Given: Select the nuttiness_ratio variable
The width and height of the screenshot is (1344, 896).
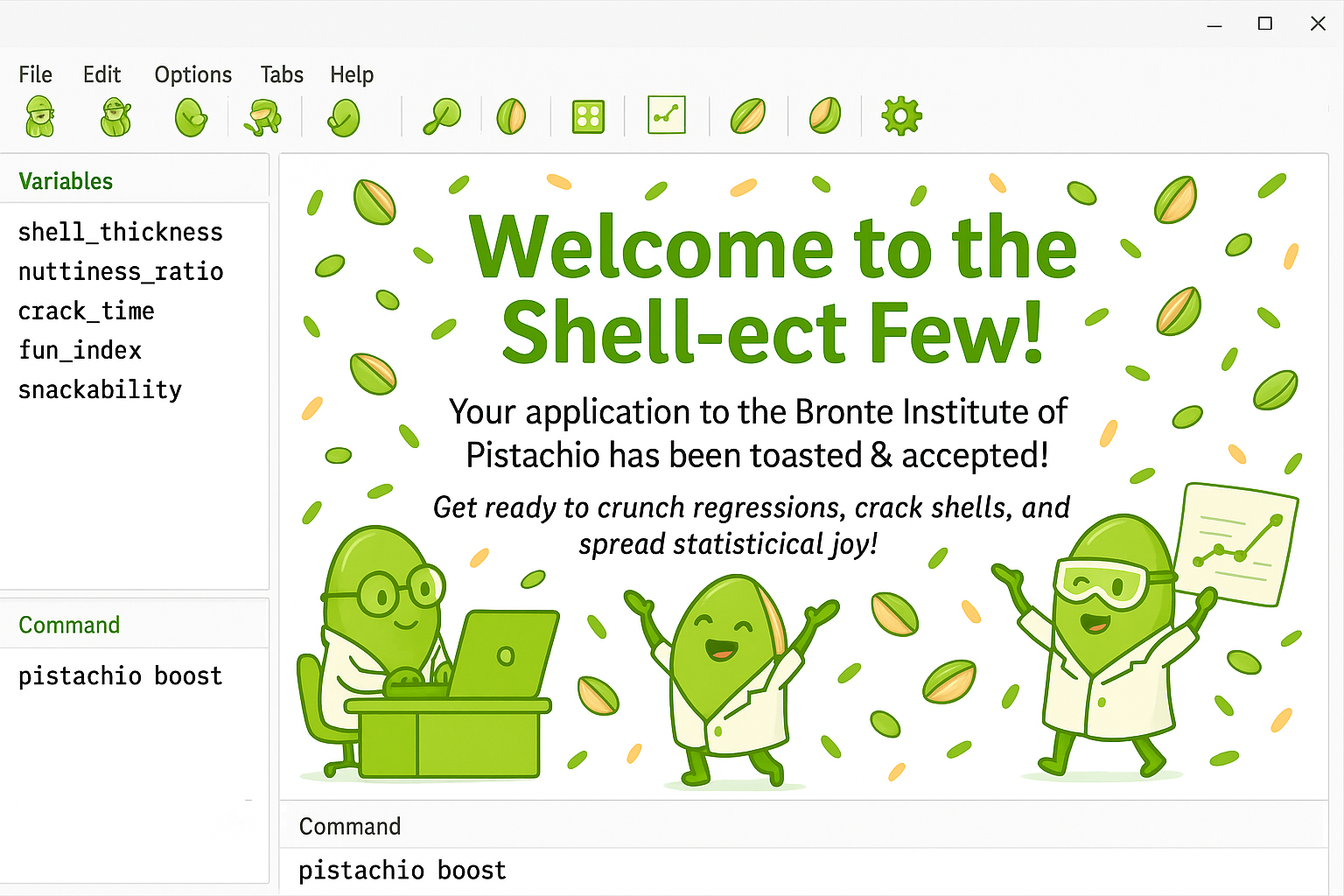Looking at the screenshot, I should (x=120, y=271).
